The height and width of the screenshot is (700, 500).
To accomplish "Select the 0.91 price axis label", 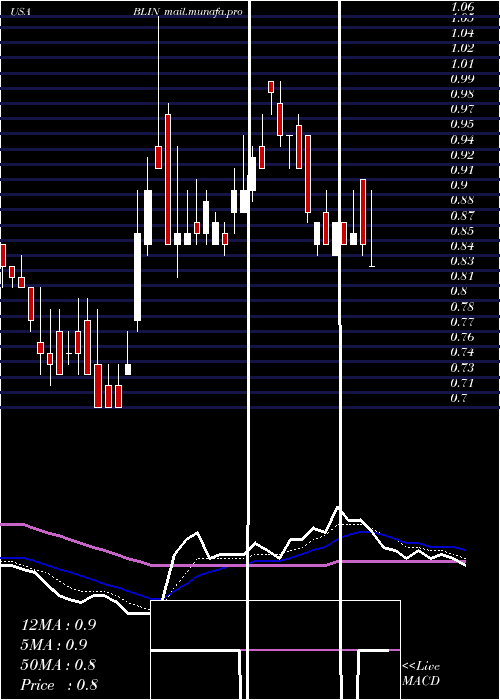I will 462,170.
